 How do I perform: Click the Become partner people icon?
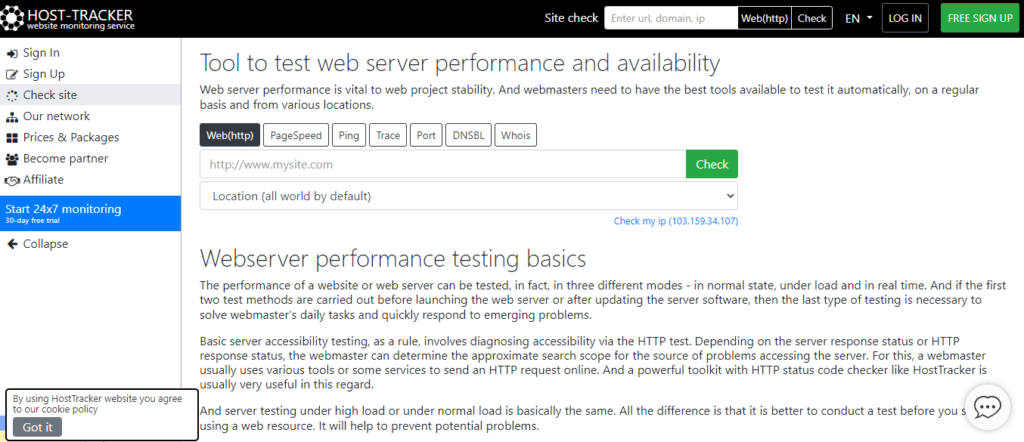tap(12, 158)
